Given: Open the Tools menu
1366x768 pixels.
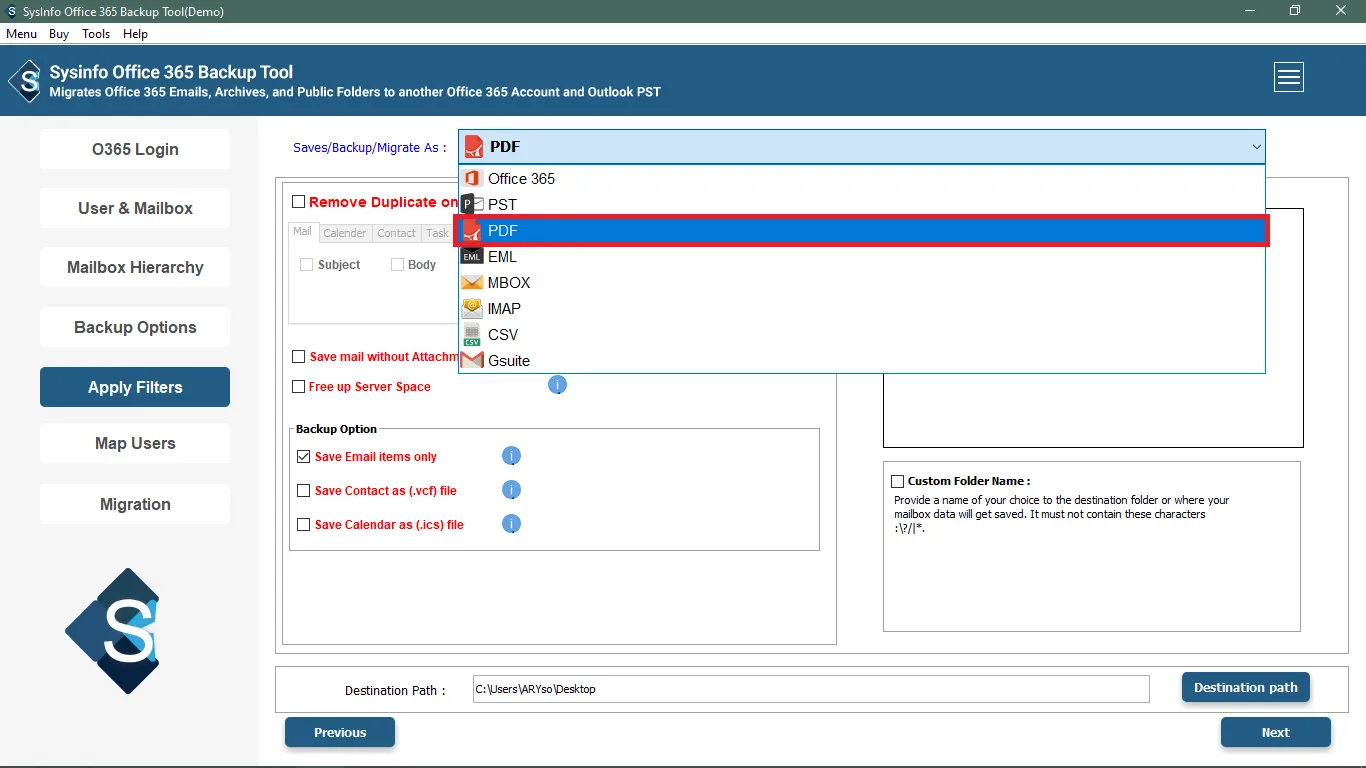Looking at the screenshot, I should click(96, 34).
